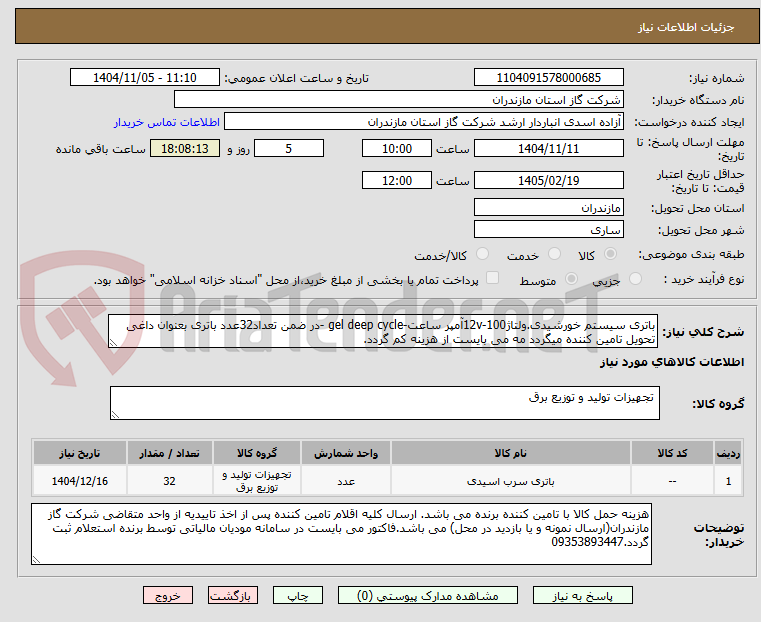Click the چاپ print button

[298, 596]
